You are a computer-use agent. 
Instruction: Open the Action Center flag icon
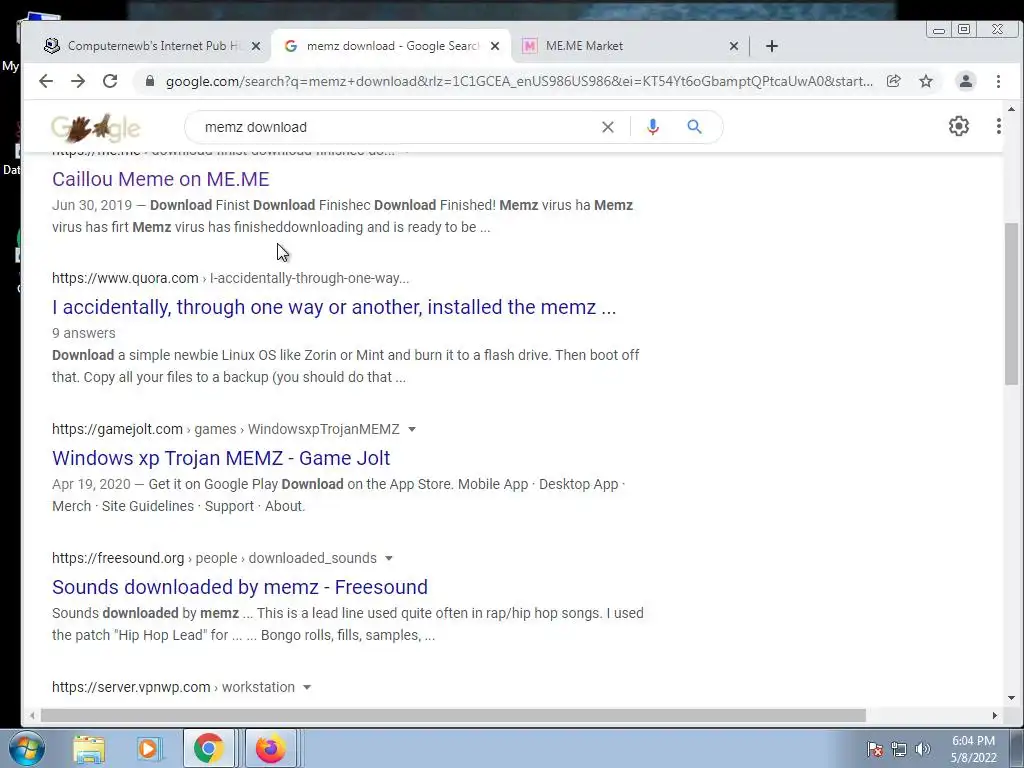(x=875, y=749)
